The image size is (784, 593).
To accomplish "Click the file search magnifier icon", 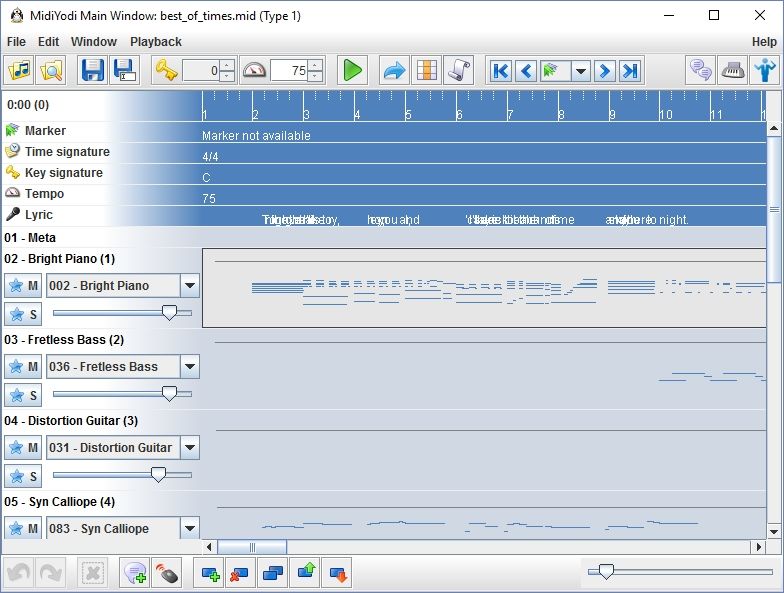I will pos(51,70).
